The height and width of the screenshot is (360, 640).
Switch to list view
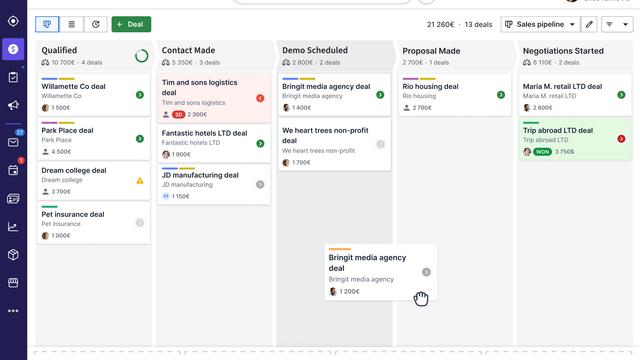(x=71, y=24)
